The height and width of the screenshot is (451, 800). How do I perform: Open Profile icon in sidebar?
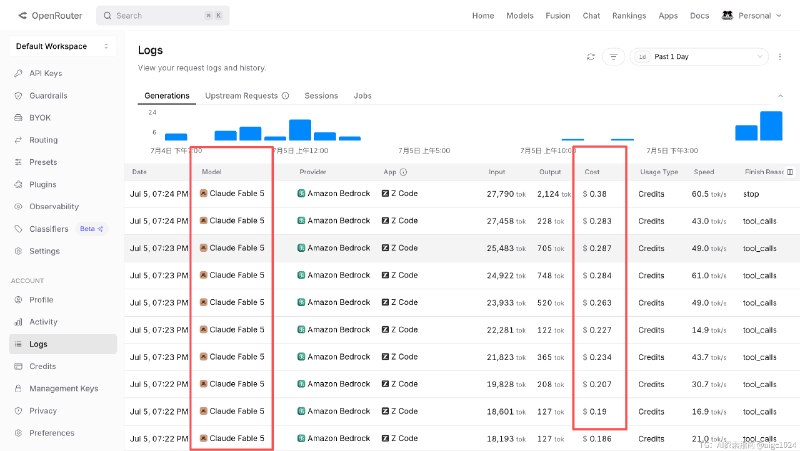tap(18, 299)
